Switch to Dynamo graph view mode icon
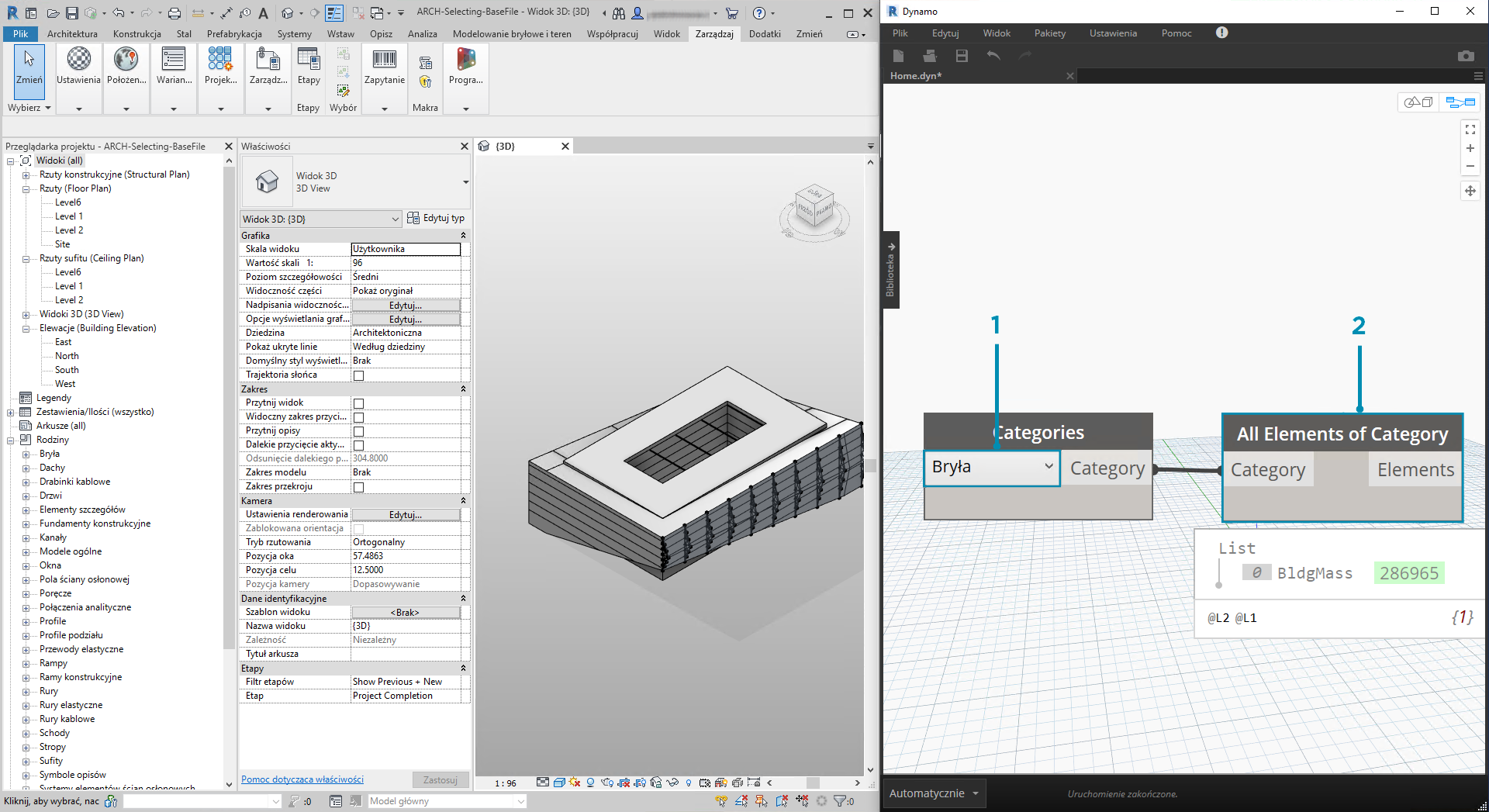Screen dimensions: 1489x812 (x=1460, y=102)
